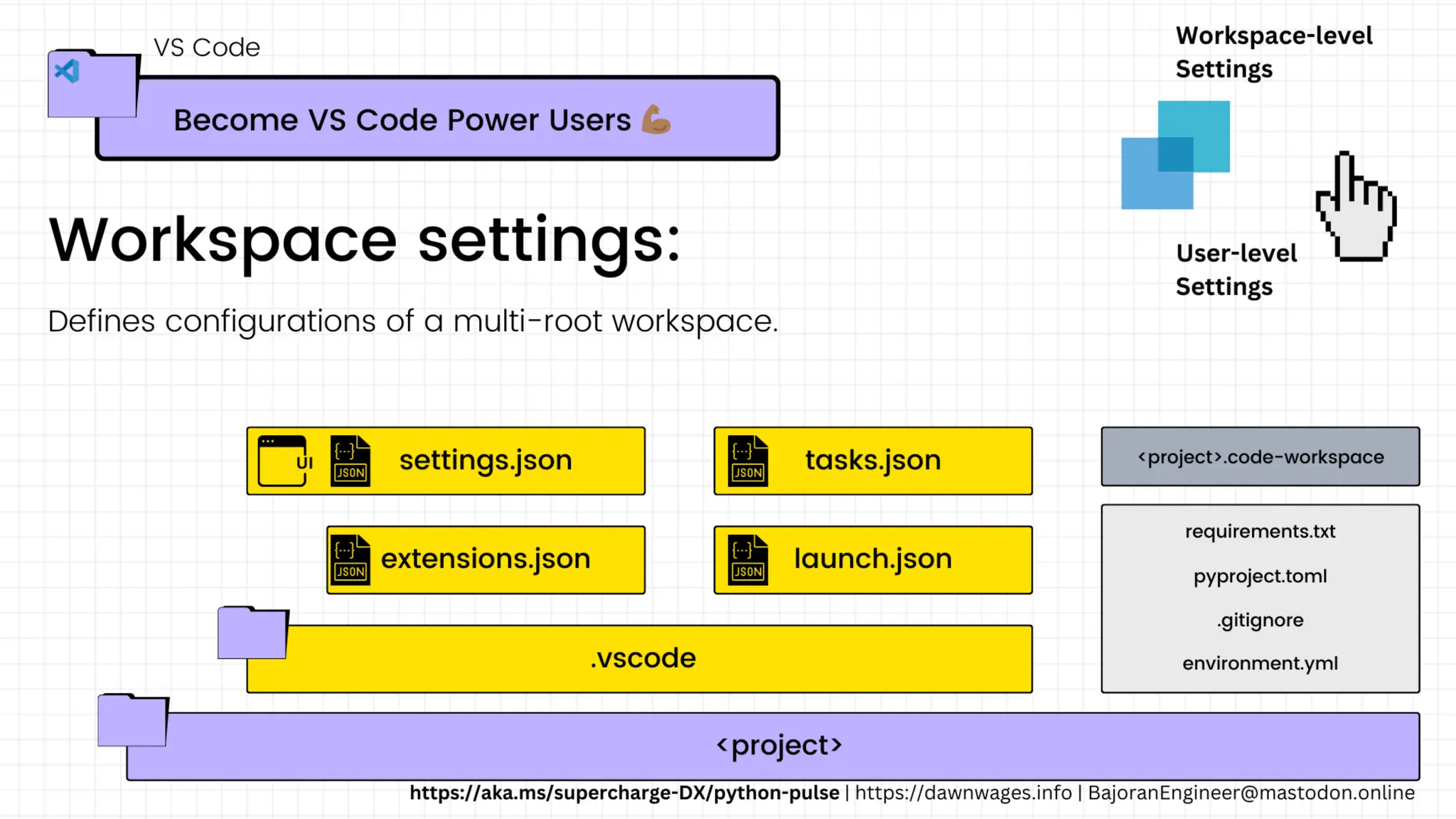Click the JSON file icon beside extensions.json
The height and width of the screenshot is (819, 1456).
pyautogui.click(x=350, y=560)
